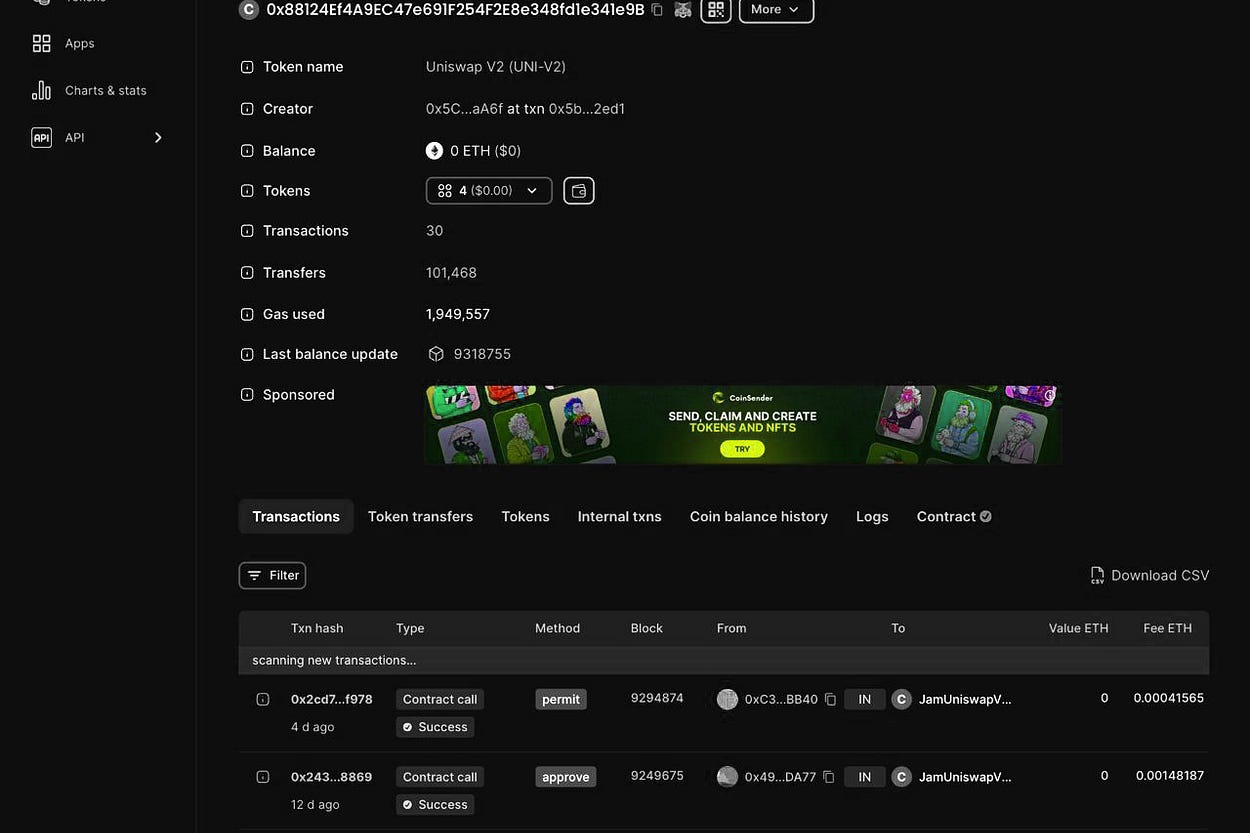Open JamUniswapV... in approve row

point(965,777)
